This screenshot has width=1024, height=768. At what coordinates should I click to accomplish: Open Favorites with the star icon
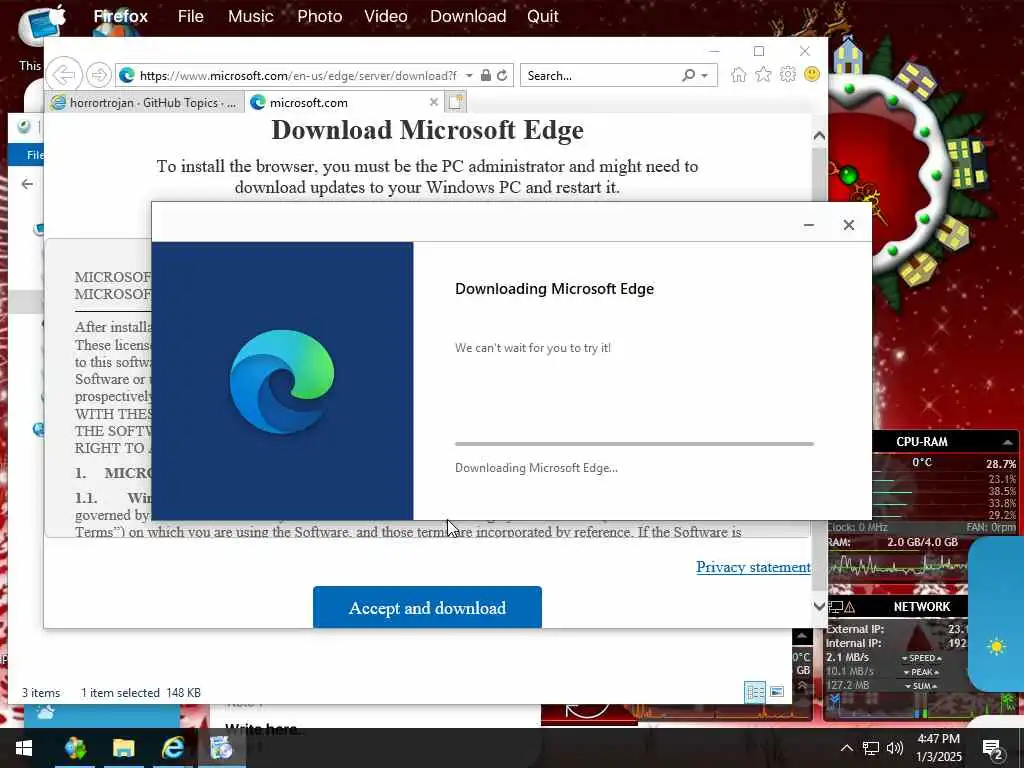click(x=763, y=74)
